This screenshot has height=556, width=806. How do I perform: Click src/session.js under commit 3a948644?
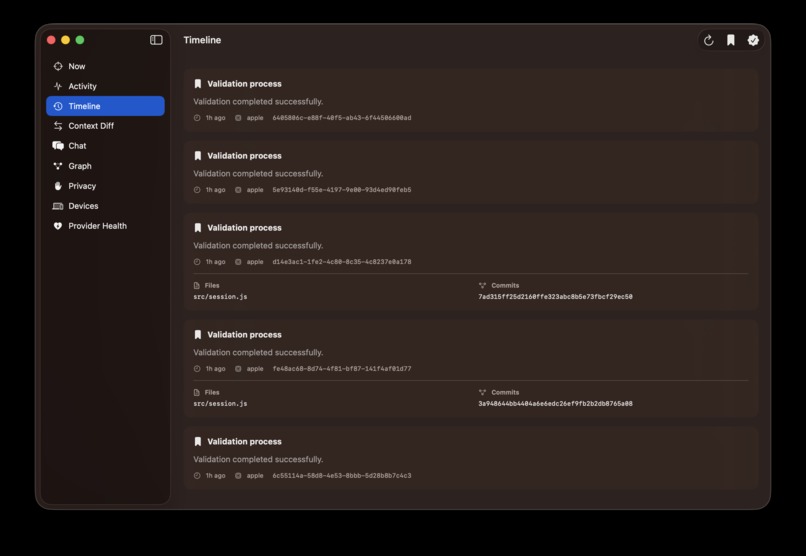coord(220,403)
